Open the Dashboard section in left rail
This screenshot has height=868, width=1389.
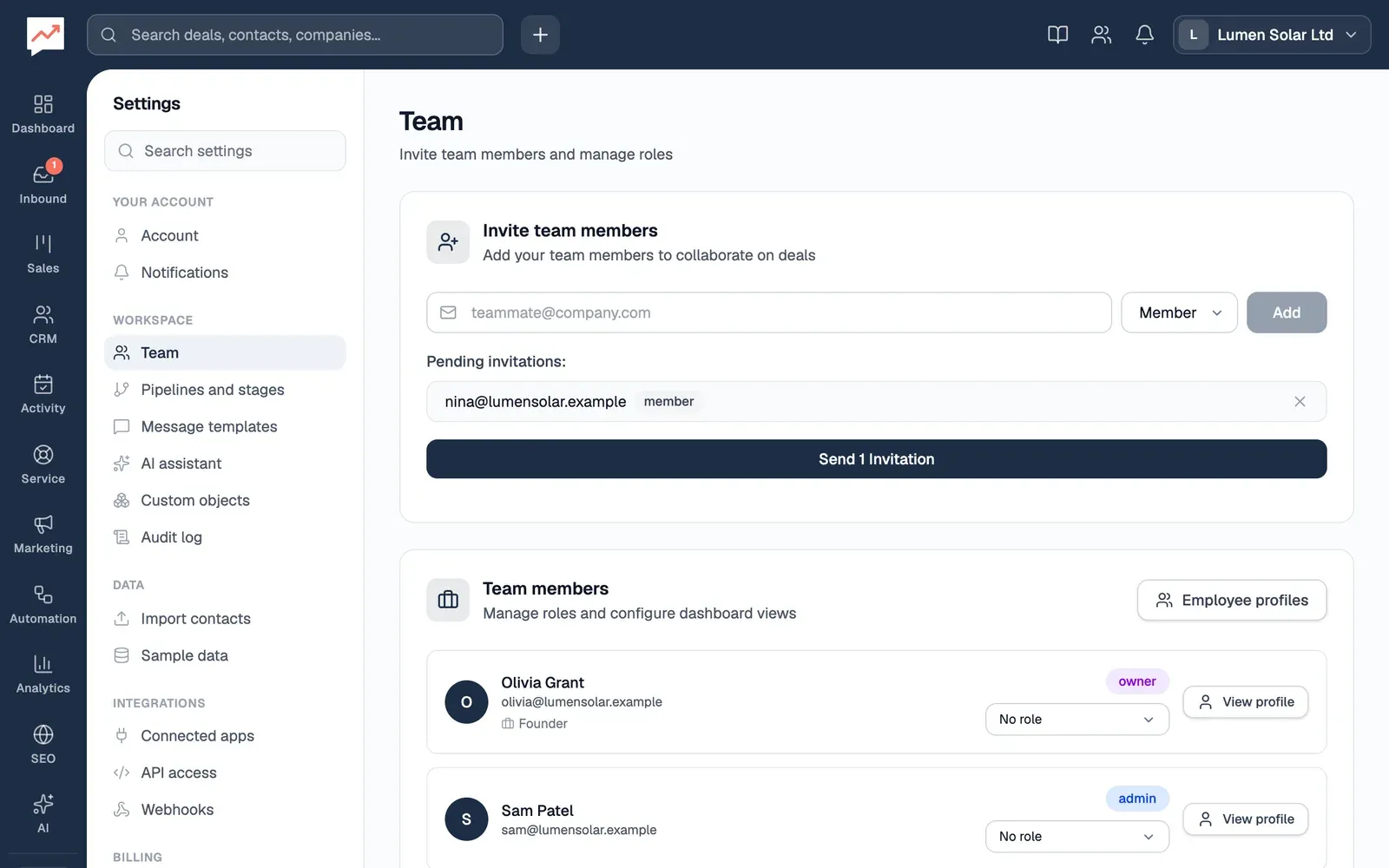[43, 115]
